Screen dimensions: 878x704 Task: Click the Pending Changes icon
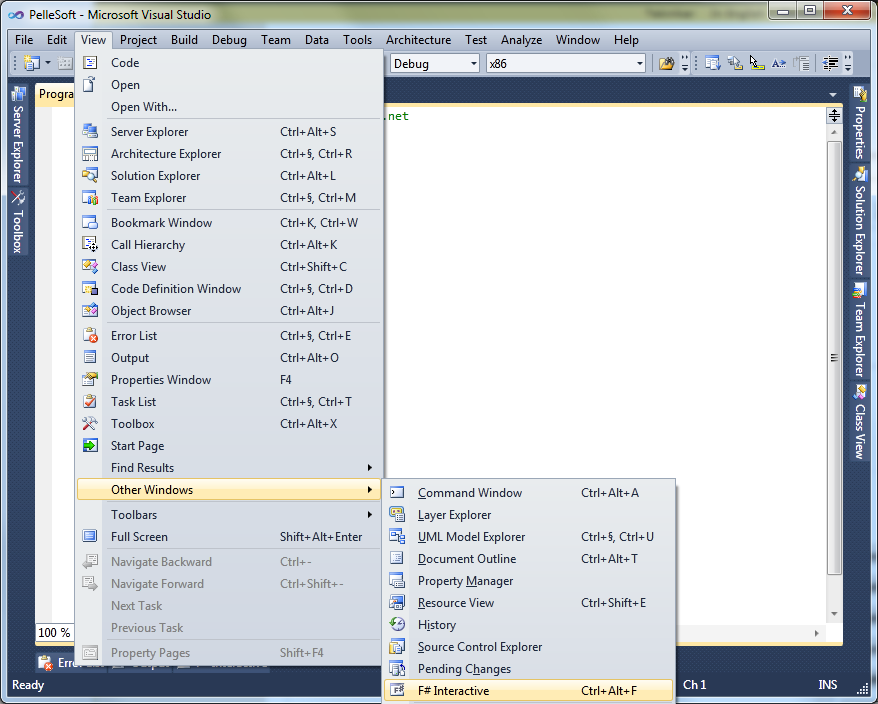coord(397,669)
